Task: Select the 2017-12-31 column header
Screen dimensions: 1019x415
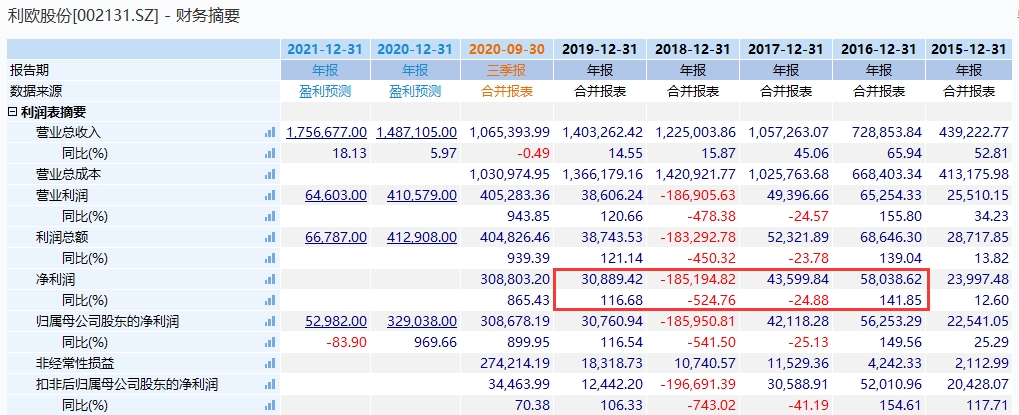Action: coord(786,49)
